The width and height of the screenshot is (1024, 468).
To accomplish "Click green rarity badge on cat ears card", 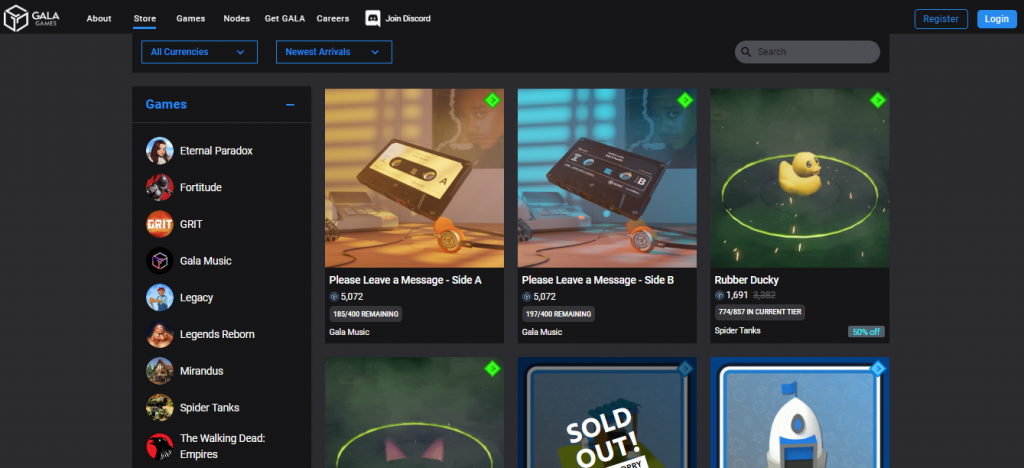I will pos(492,368).
